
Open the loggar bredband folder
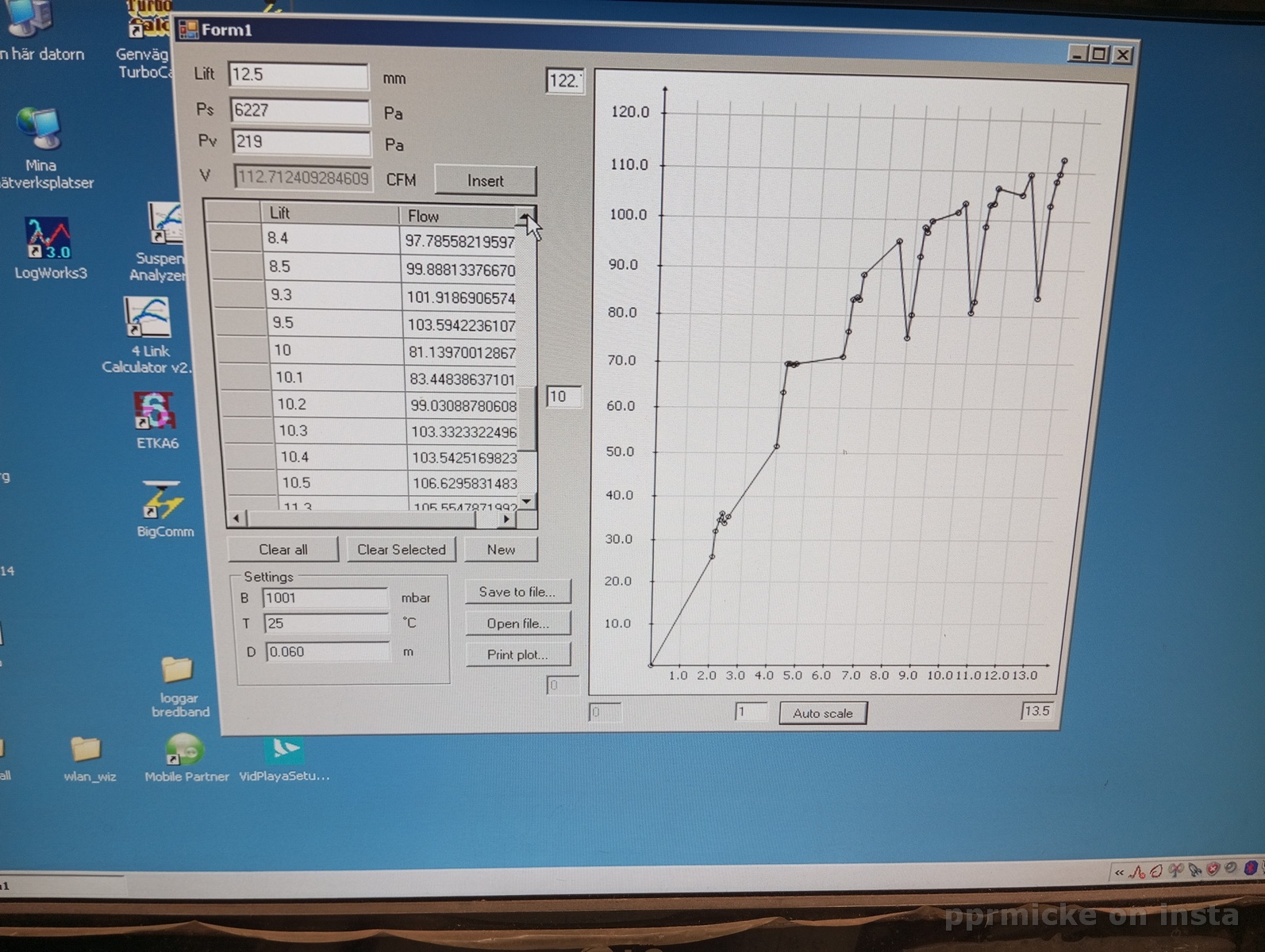coord(178,671)
